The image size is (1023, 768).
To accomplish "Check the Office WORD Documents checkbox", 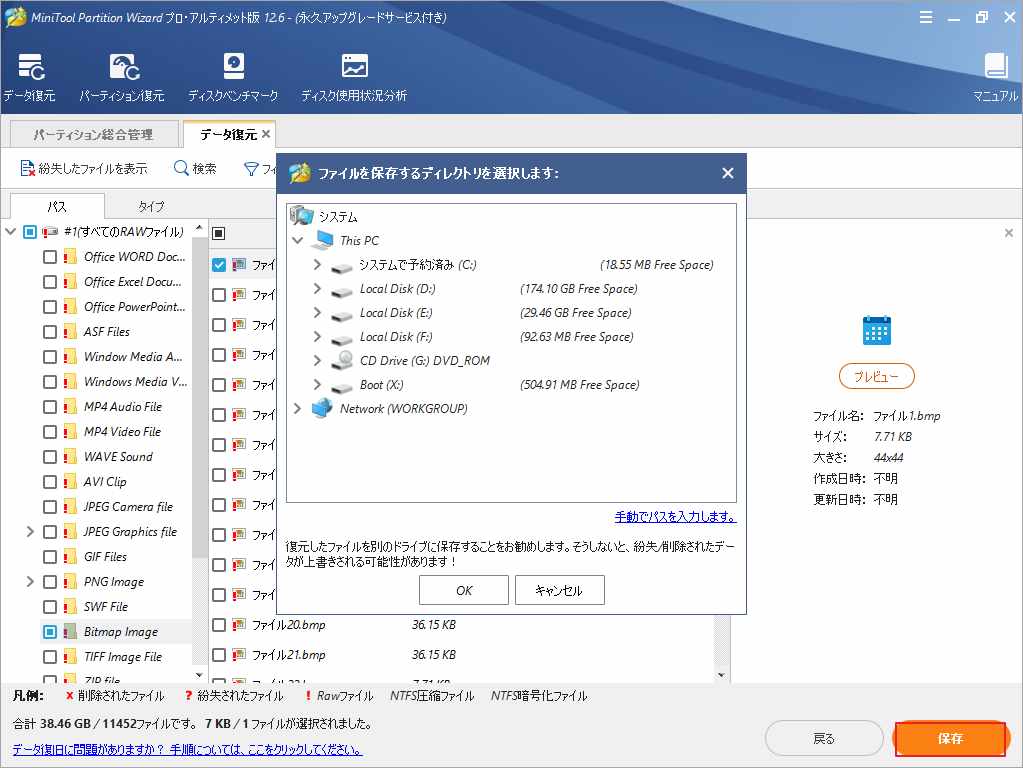I will tap(48, 256).
